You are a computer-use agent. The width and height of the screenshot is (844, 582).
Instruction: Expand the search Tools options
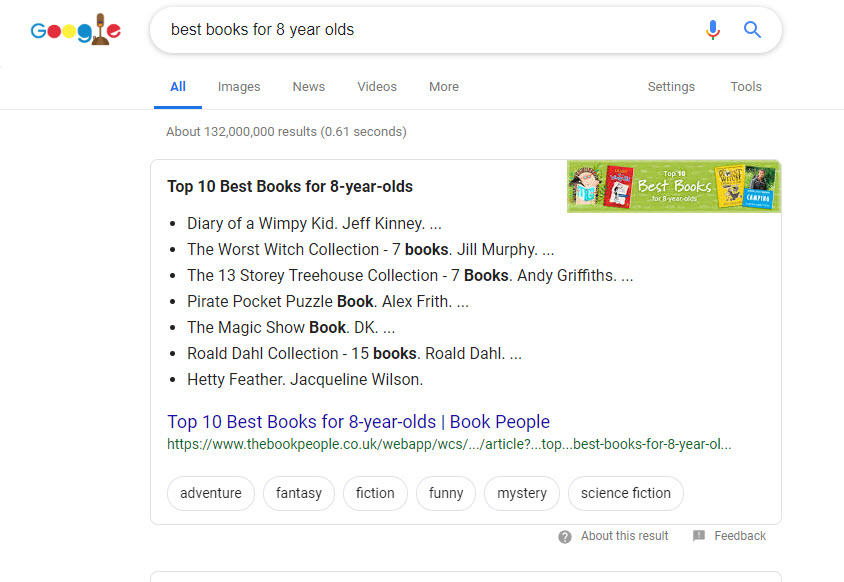746,87
